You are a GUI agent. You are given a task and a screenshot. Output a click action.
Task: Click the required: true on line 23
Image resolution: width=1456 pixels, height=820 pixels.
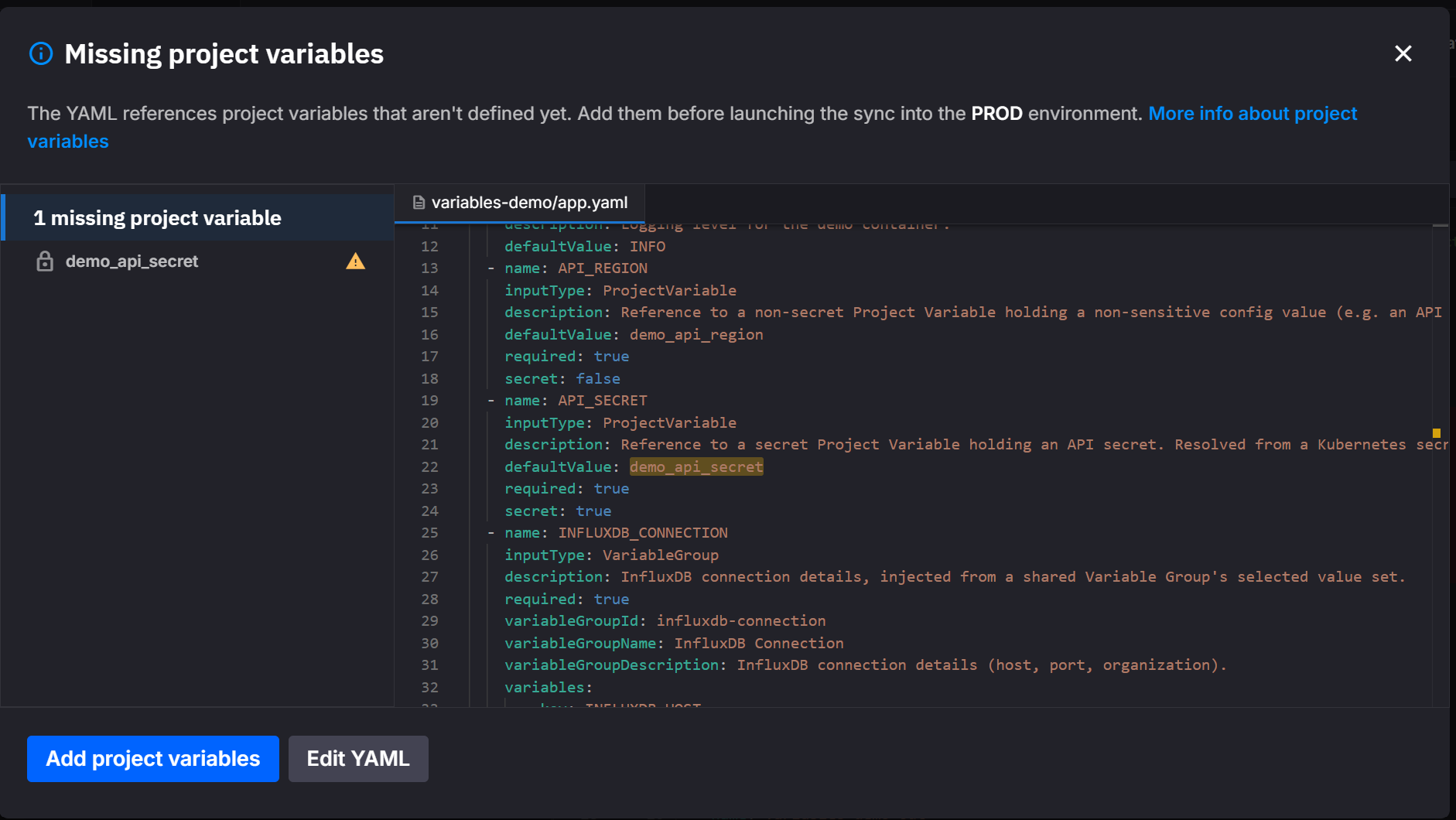point(567,489)
